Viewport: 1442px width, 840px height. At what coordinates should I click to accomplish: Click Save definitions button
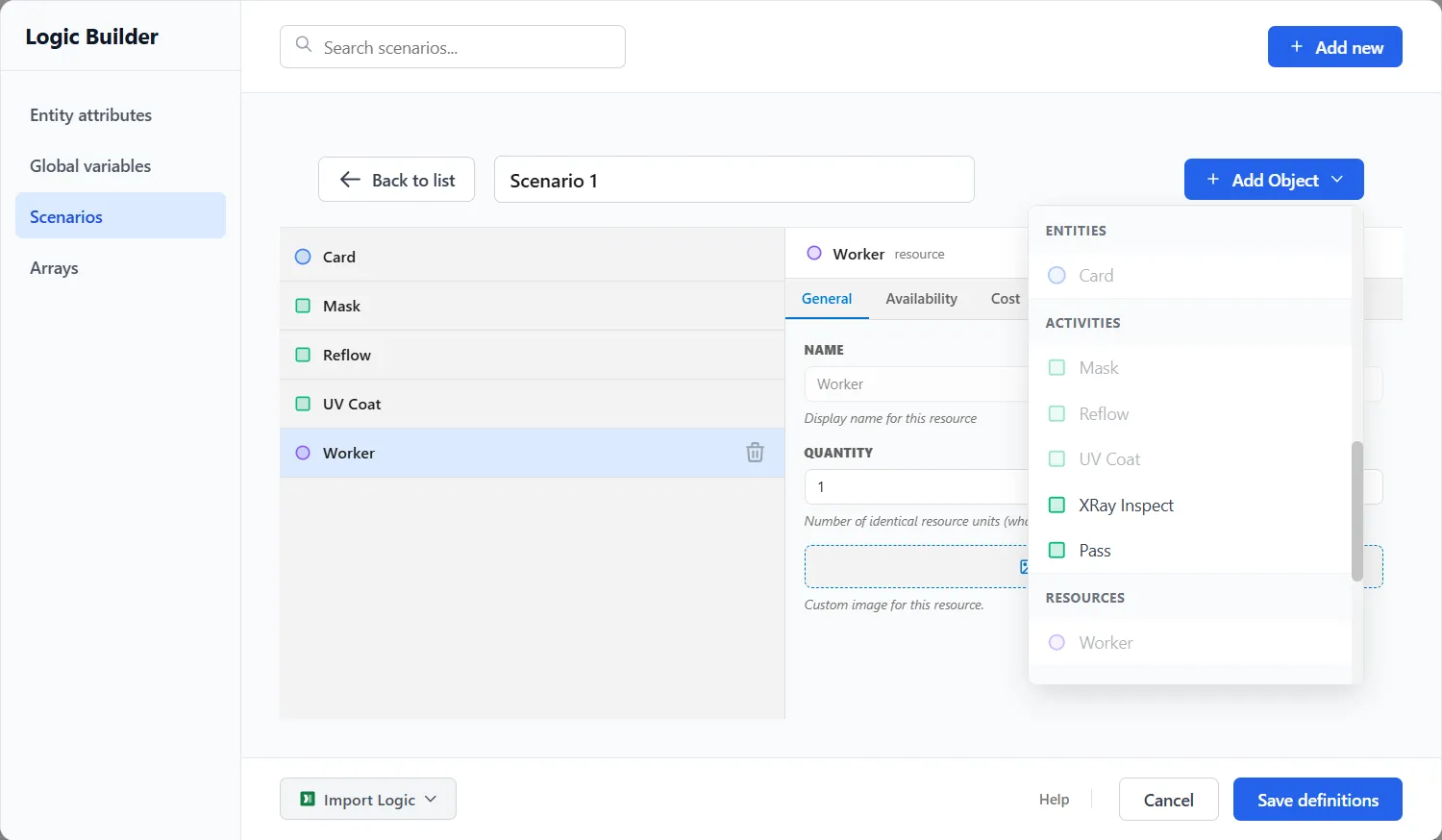coord(1318,799)
